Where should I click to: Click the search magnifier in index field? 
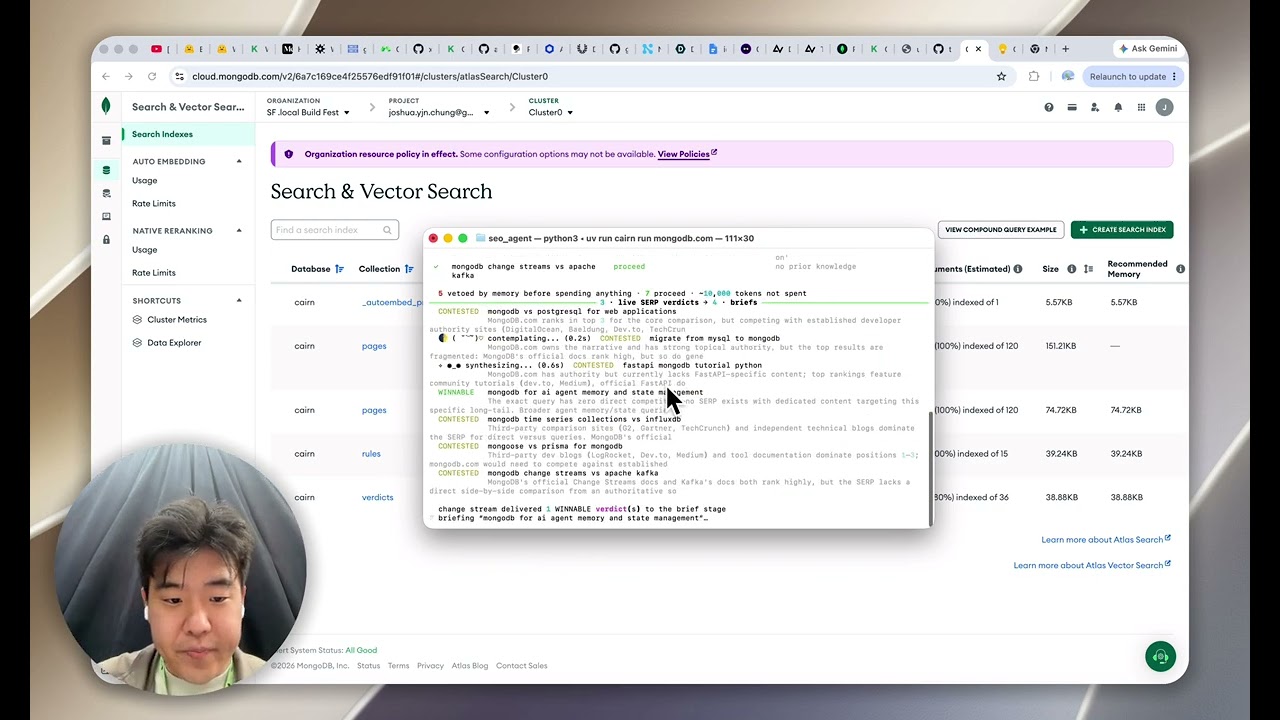pyautogui.click(x=387, y=230)
